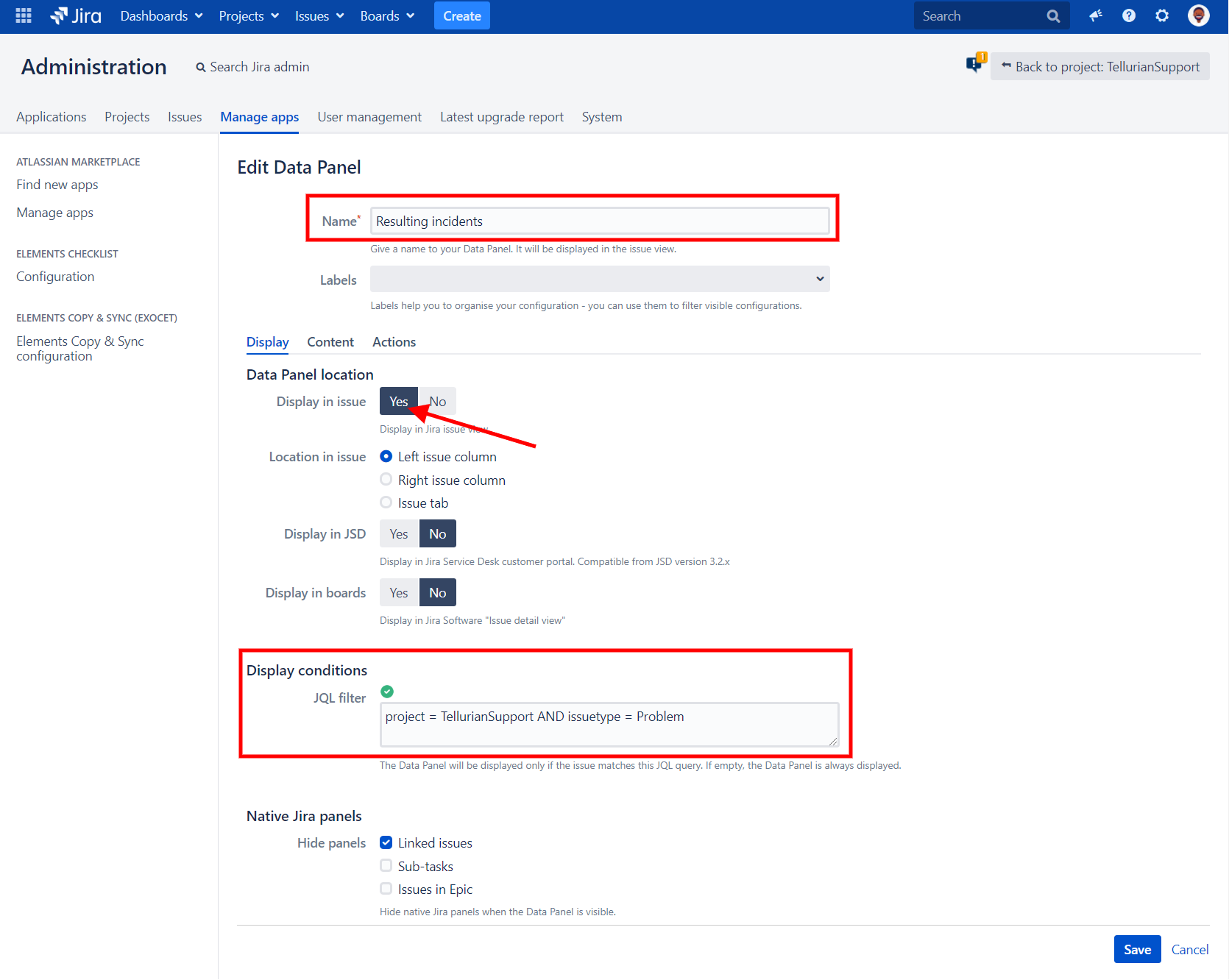Click the Save button

(1137, 950)
